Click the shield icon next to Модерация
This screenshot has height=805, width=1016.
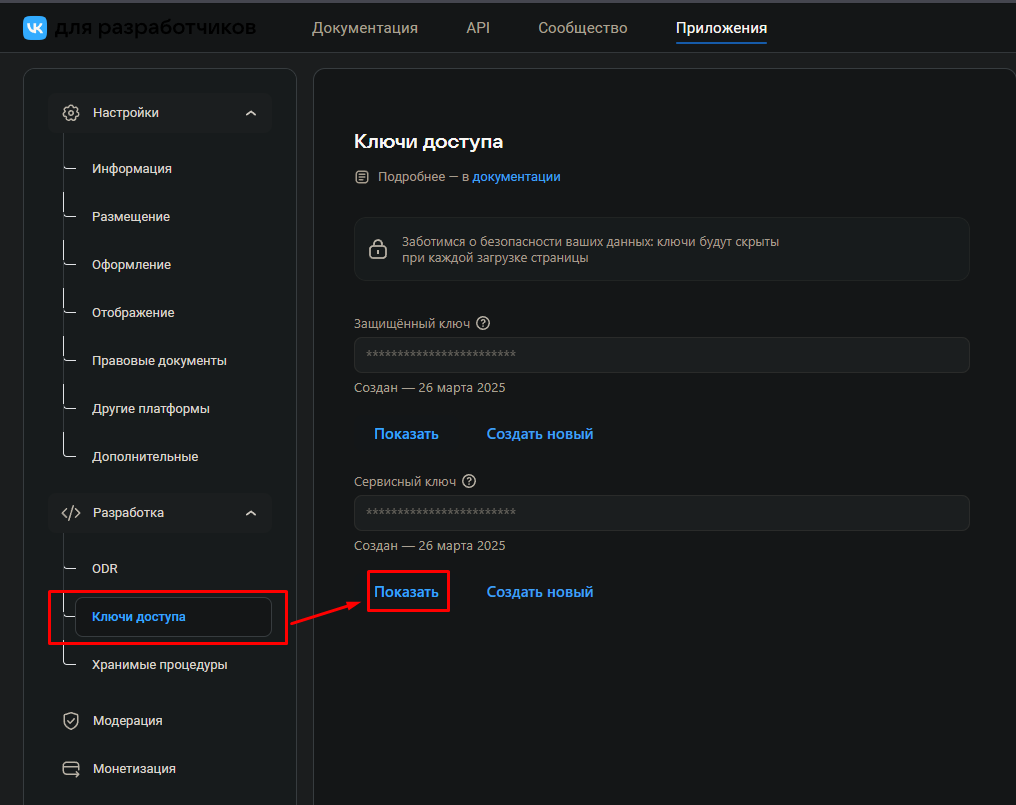pyautogui.click(x=70, y=720)
